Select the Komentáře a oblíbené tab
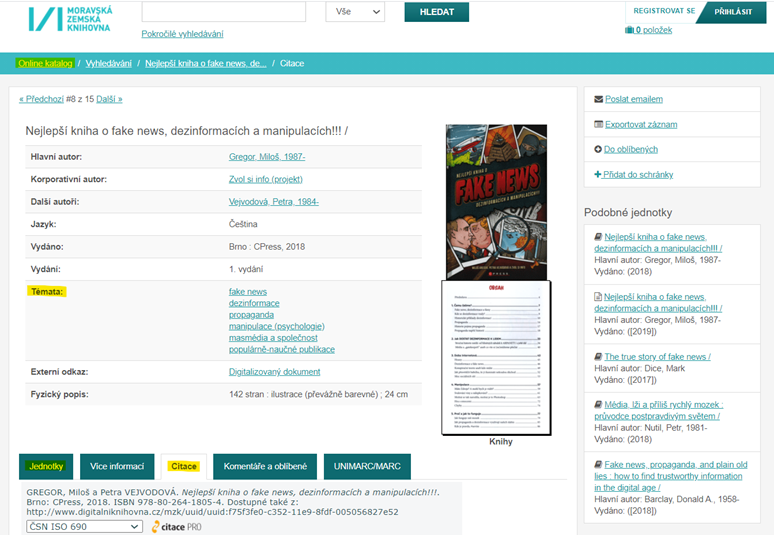The width and height of the screenshot is (774, 535). click(265, 467)
